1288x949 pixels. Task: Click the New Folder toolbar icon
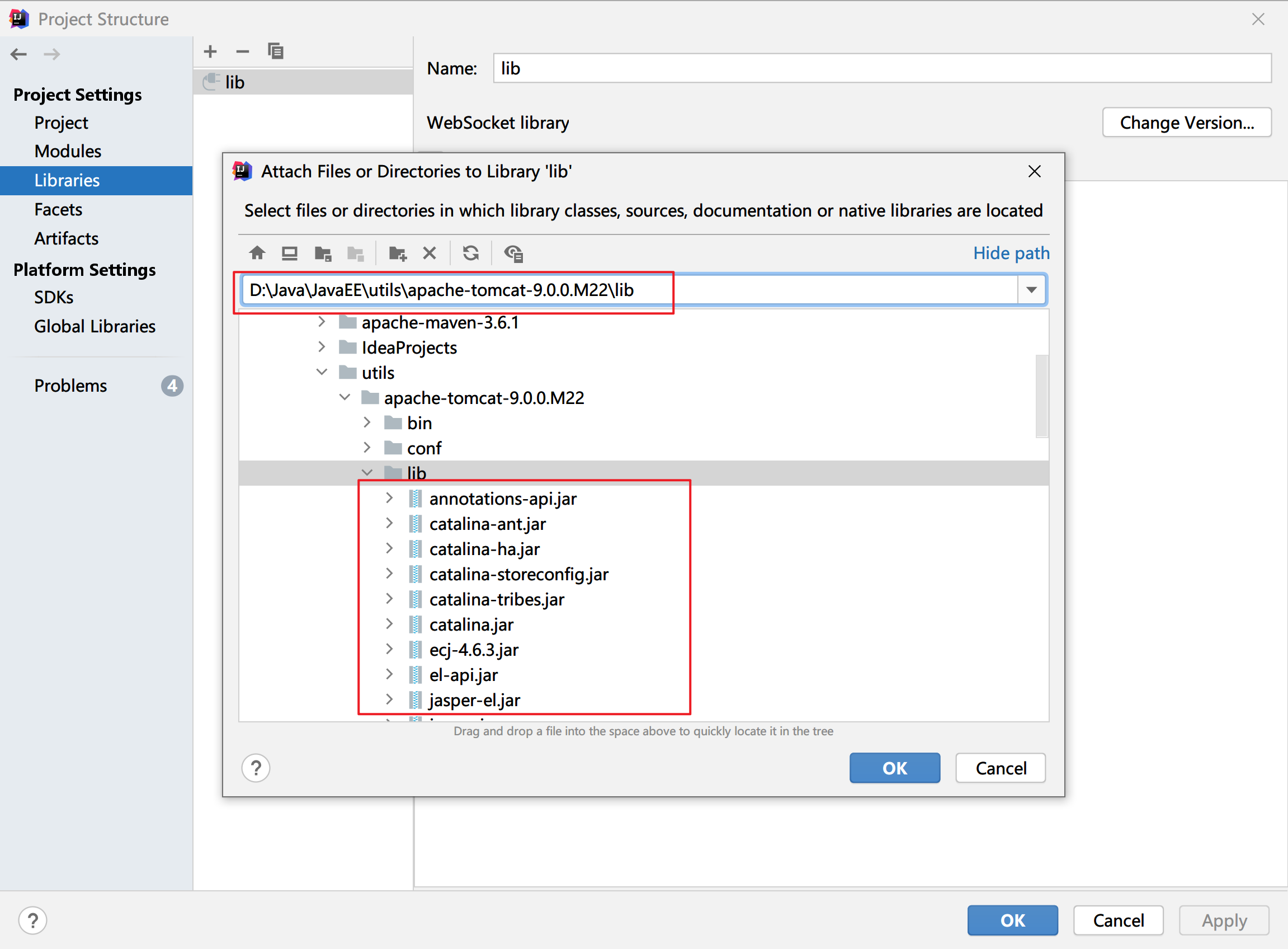coord(398,253)
